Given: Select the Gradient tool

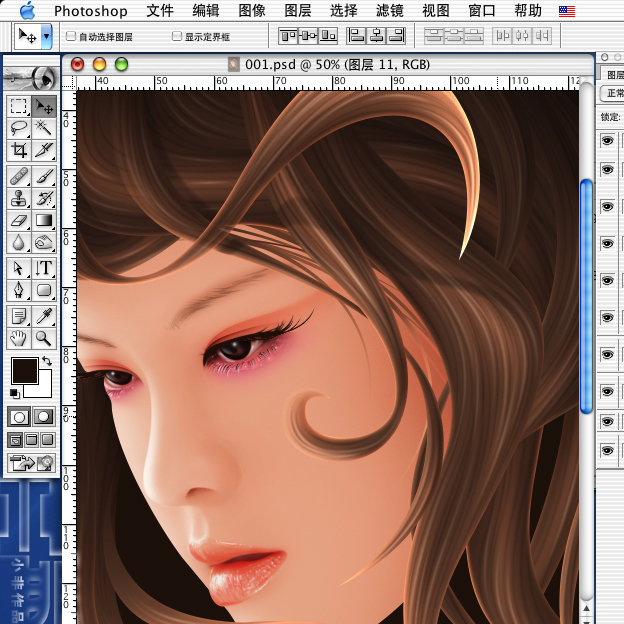Looking at the screenshot, I should [x=44, y=220].
